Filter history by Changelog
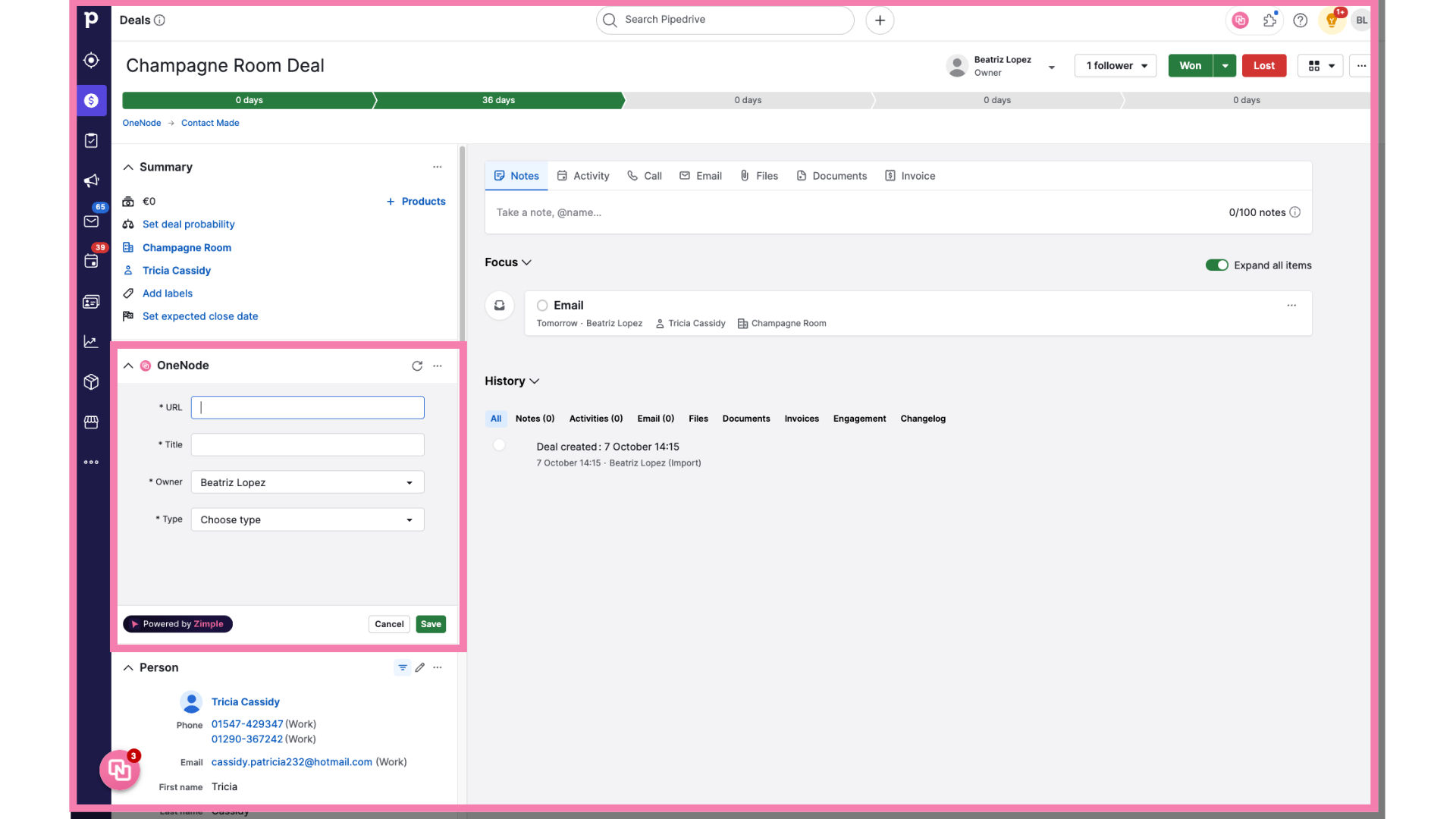 pos(923,419)
